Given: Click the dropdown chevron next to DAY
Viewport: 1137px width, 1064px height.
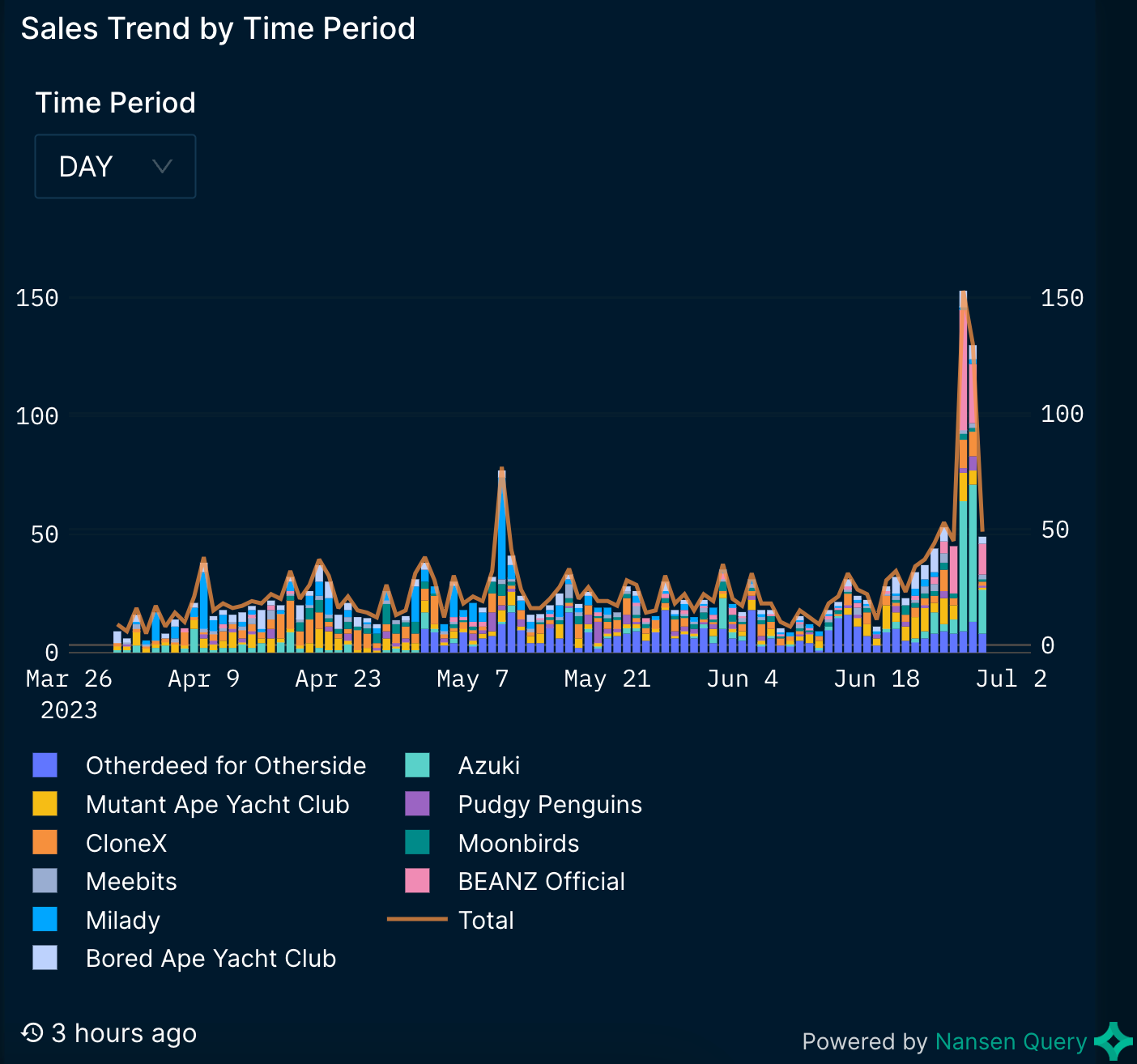Looking at the screenshot, I should pyautogui.click(x=162, y=167).
